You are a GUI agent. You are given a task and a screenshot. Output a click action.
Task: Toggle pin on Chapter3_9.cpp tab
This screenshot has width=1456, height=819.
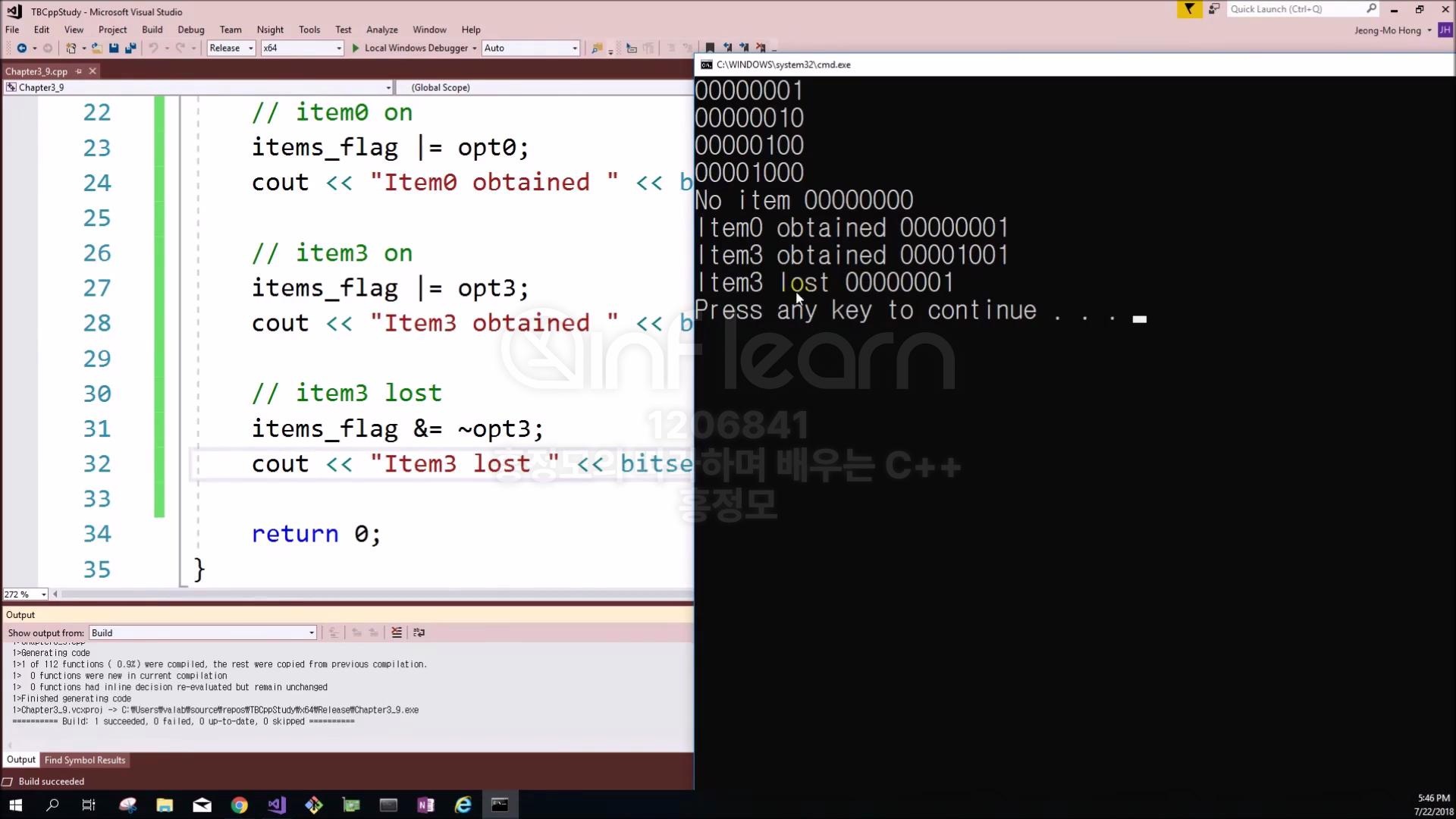click(x=78, y=71)
